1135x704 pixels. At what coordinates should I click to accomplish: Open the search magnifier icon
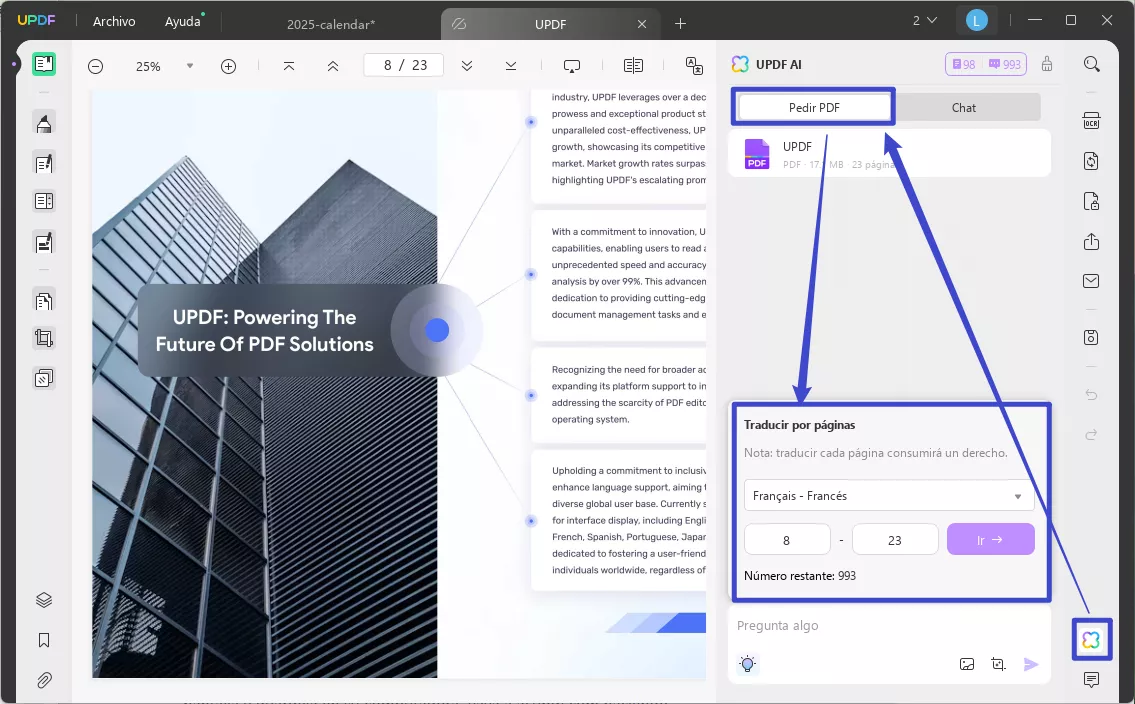click(x=1092, y=64)
